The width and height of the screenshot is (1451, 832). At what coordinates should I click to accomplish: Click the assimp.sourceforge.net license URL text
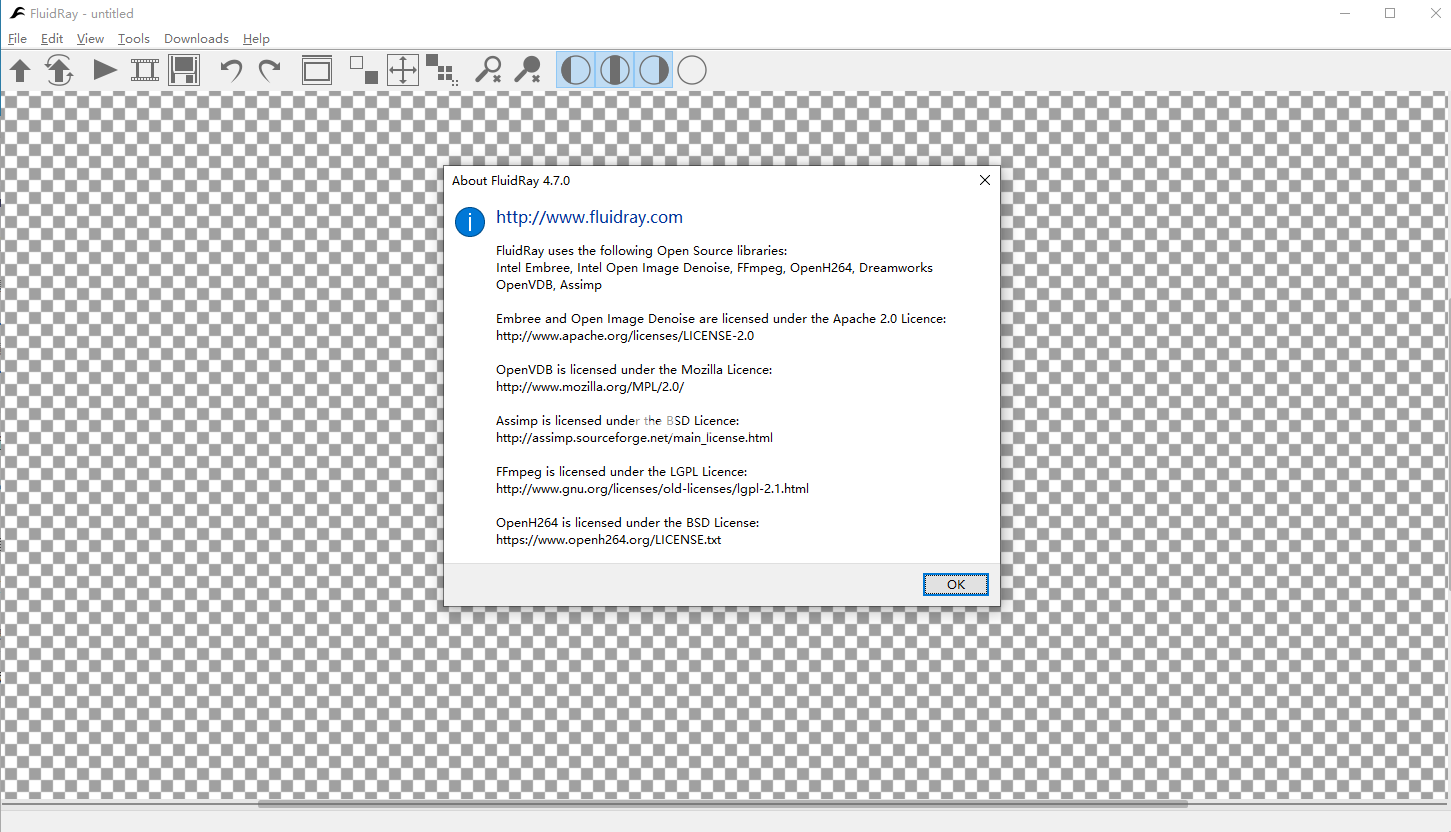(x=634, y=438)
